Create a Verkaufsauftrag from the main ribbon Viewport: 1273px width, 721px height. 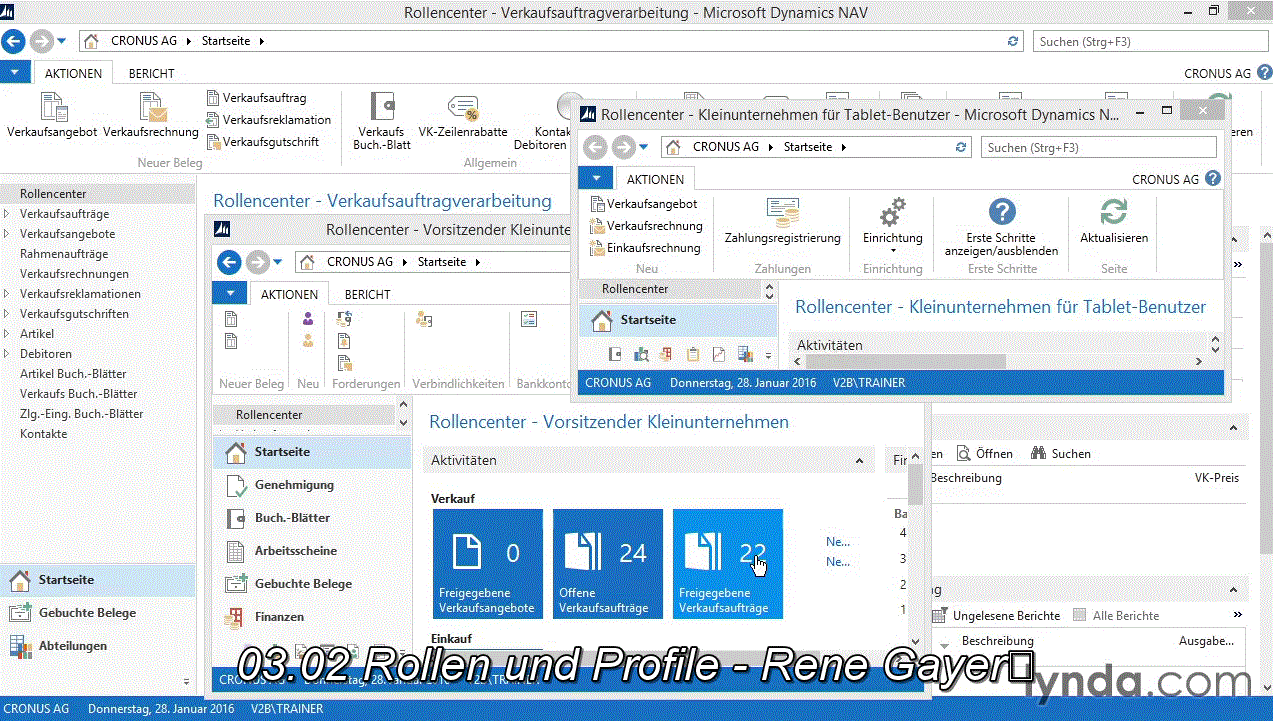click(x=256, y=98)
